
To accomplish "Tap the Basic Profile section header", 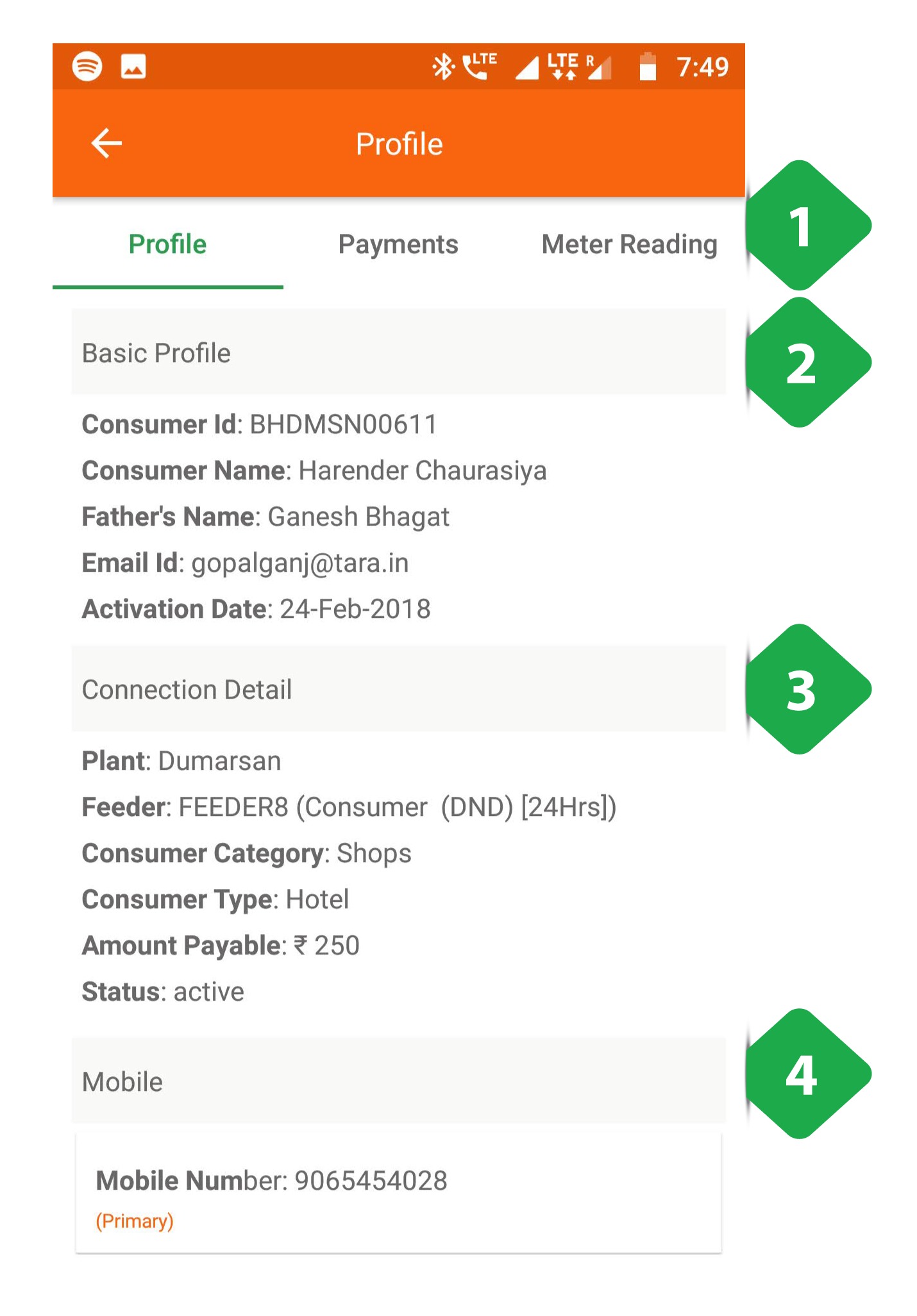I will coord(398,352).
